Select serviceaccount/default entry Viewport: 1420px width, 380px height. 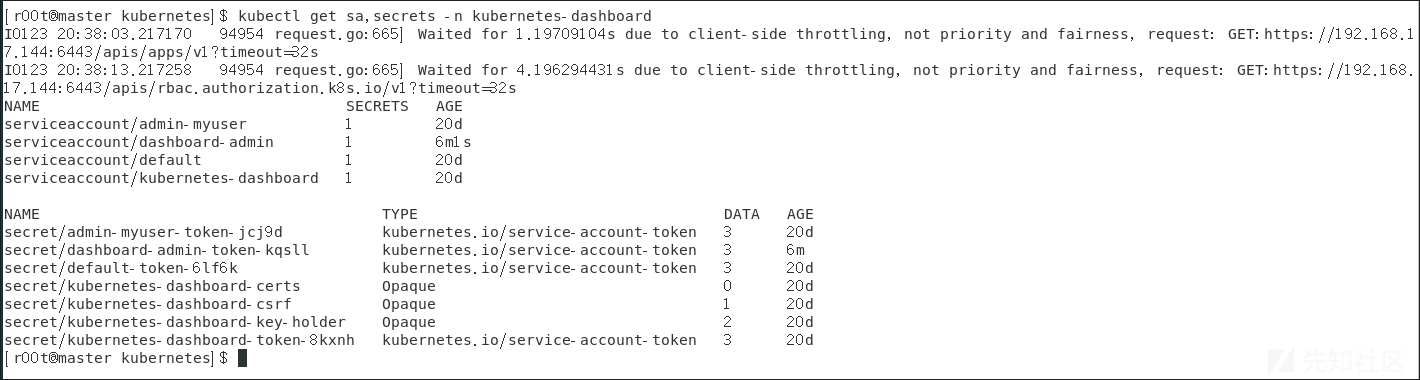(103, 160)
